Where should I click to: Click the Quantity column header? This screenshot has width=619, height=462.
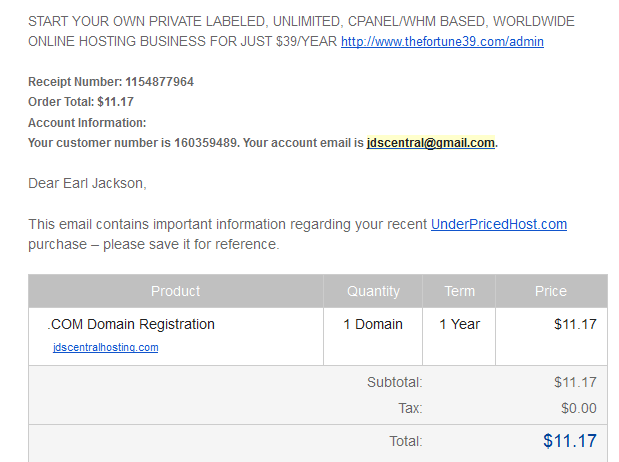373,291
